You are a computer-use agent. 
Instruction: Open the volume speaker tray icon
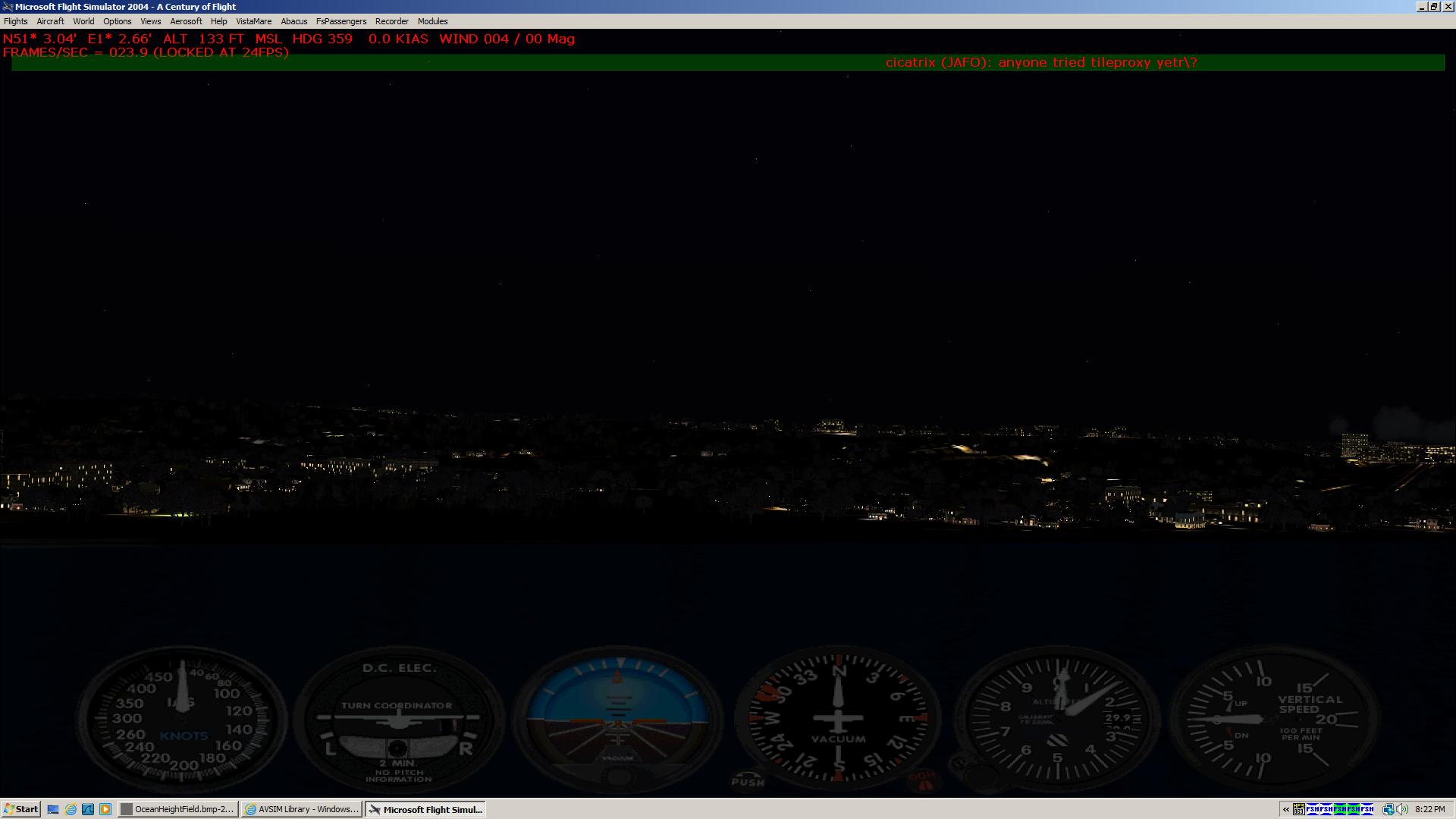pos(1402,809)
